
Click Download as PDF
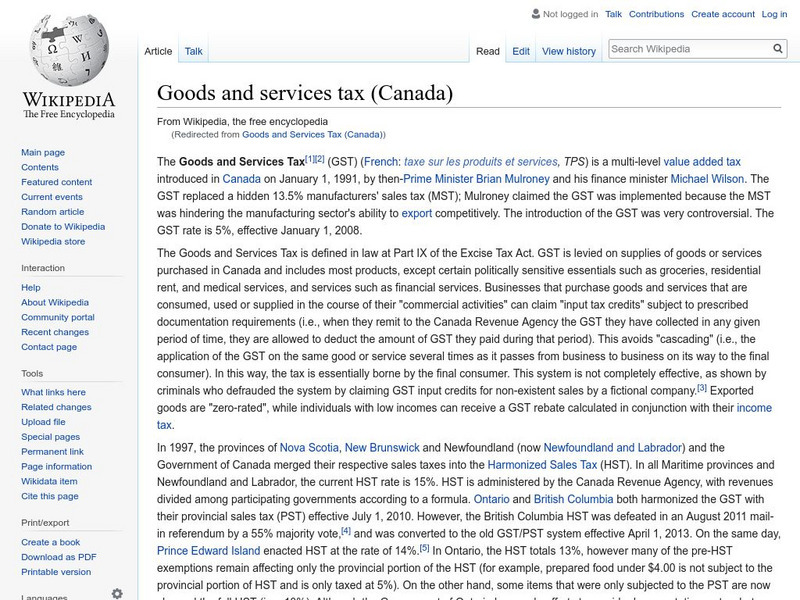click(59, 557)
